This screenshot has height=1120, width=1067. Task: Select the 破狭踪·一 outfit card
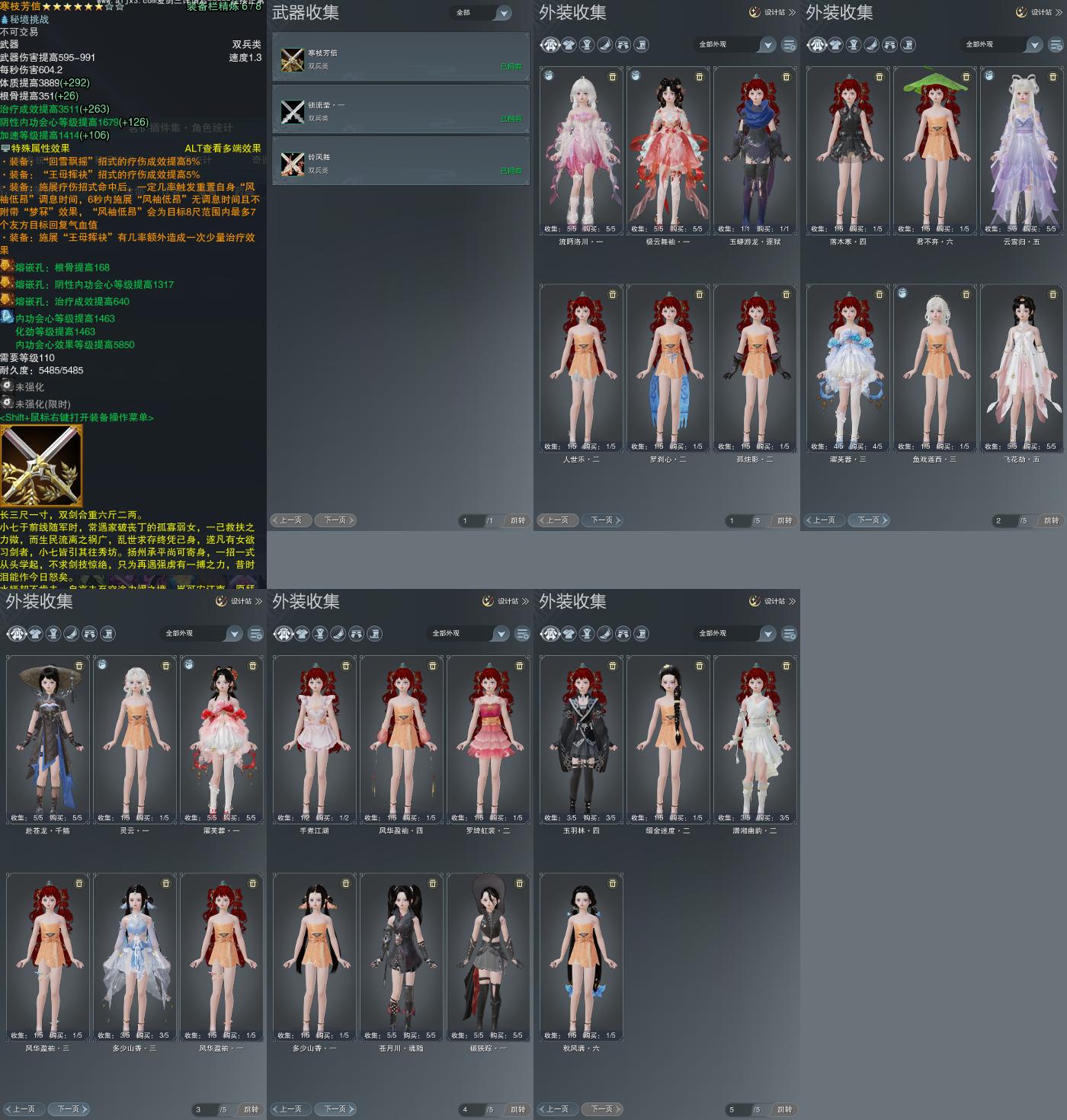click(488, 958)
